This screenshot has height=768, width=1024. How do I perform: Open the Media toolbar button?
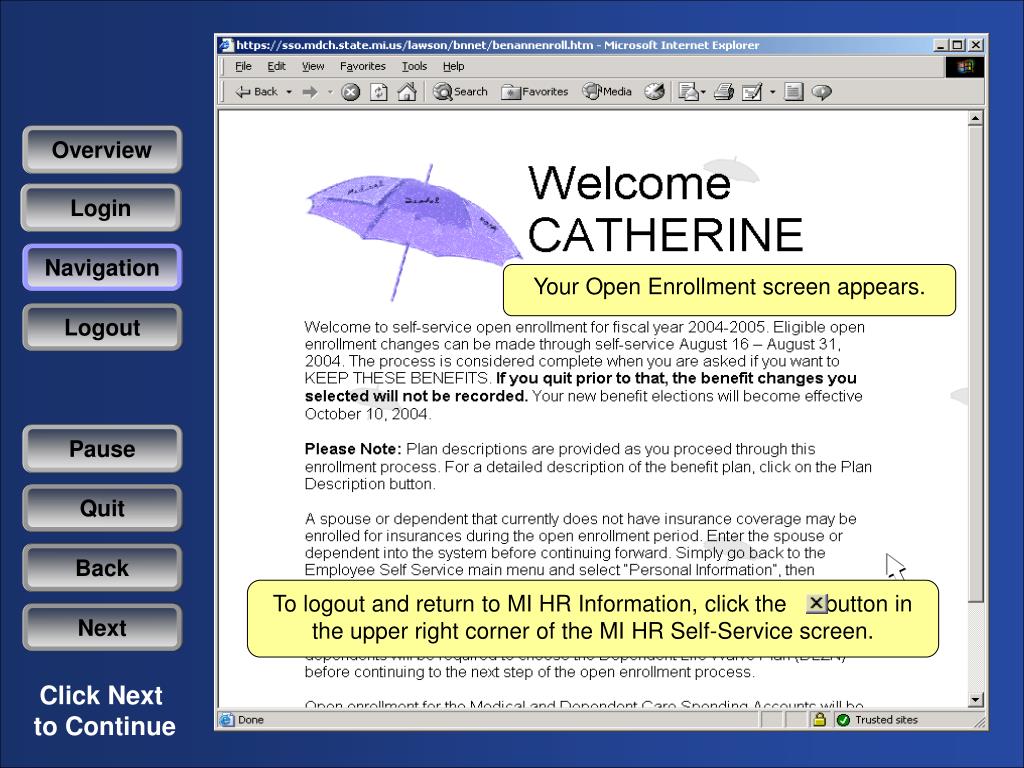(607, 92)
